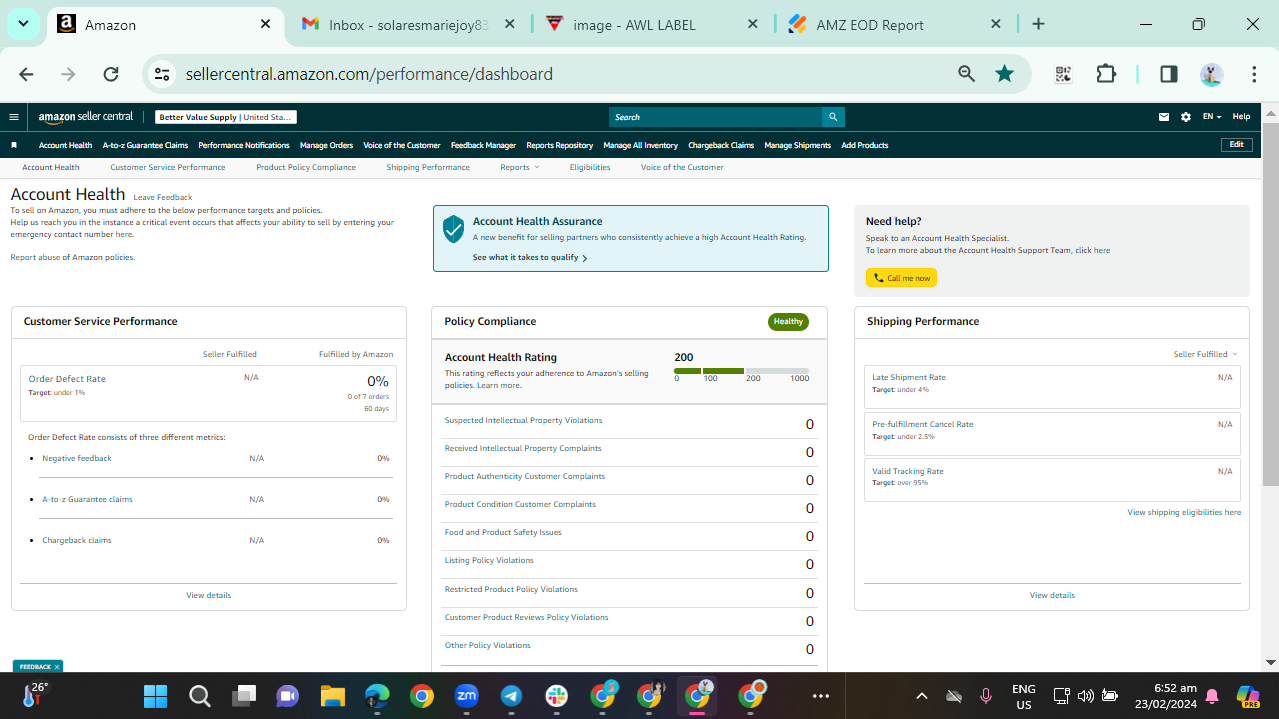Click Leave Feedback link
The height and width of the screenshot is (719, 1279).
tap(163, 197)
